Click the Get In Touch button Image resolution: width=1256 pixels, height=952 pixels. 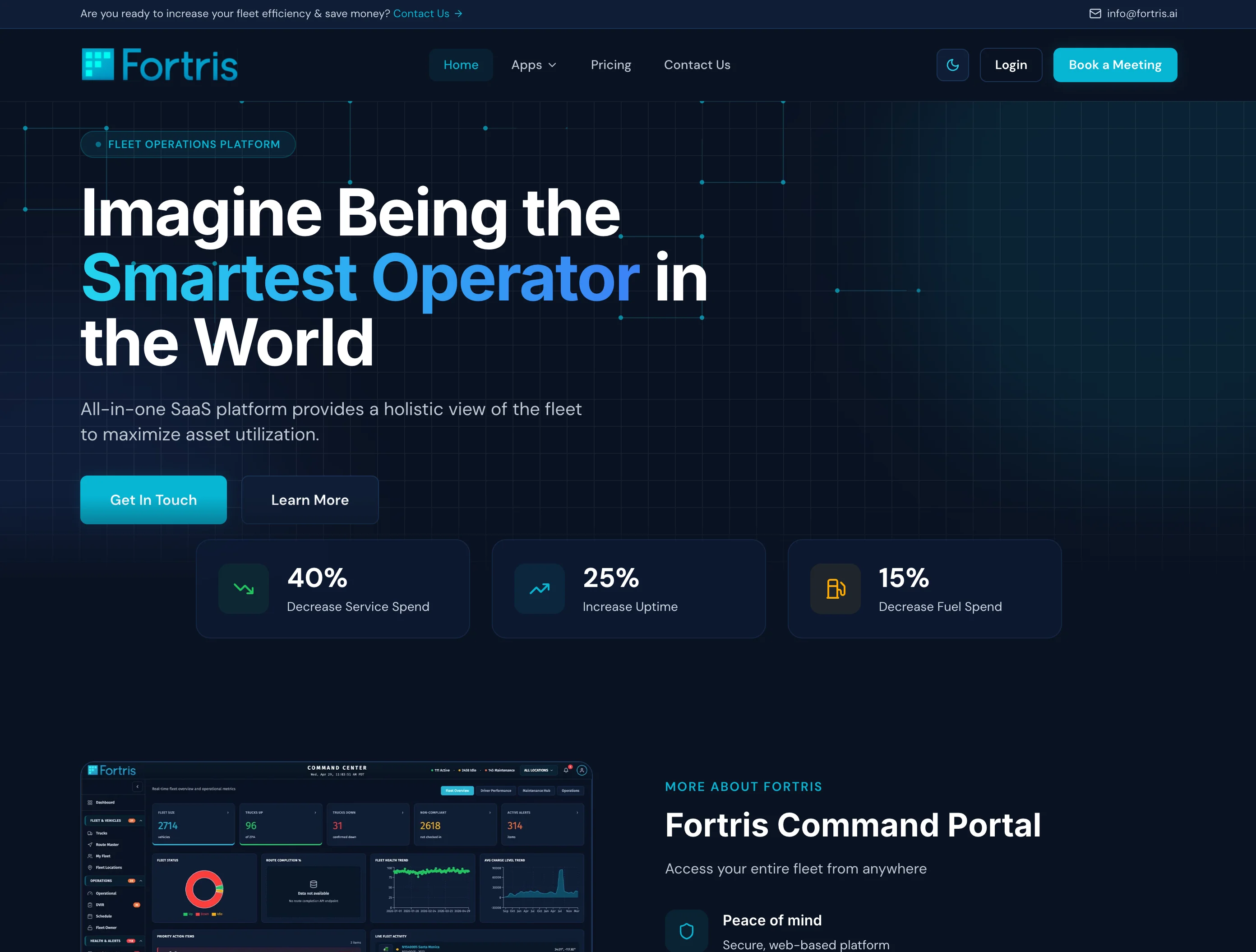pyautogui.click(x=153, y=500)
